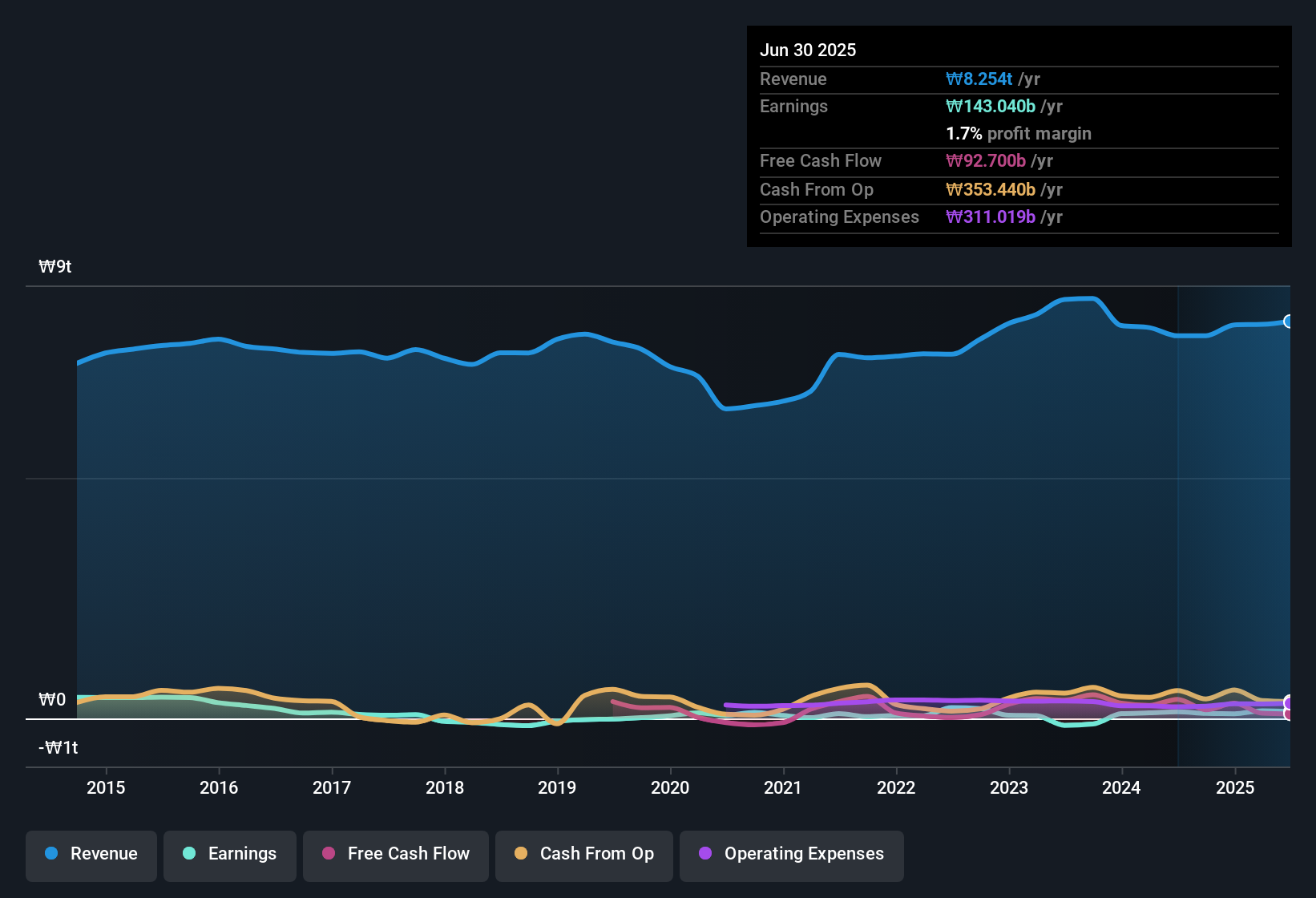Click the orange Cash From Op legend dot
The width and height of the screenshot is (1316, 898).
point(521,854)
